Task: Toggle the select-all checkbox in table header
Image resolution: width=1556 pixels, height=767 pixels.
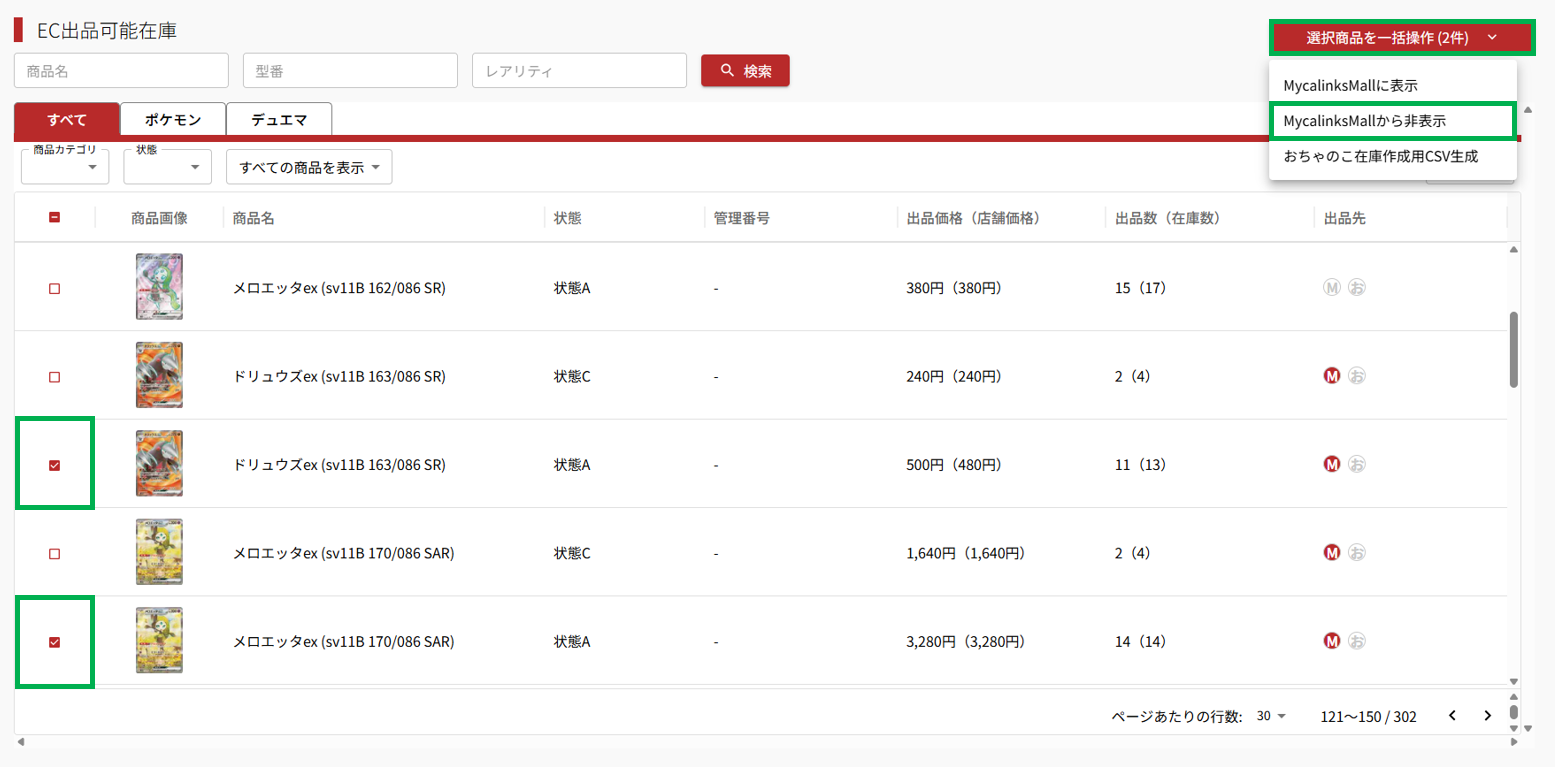Action: pos(55,218)
